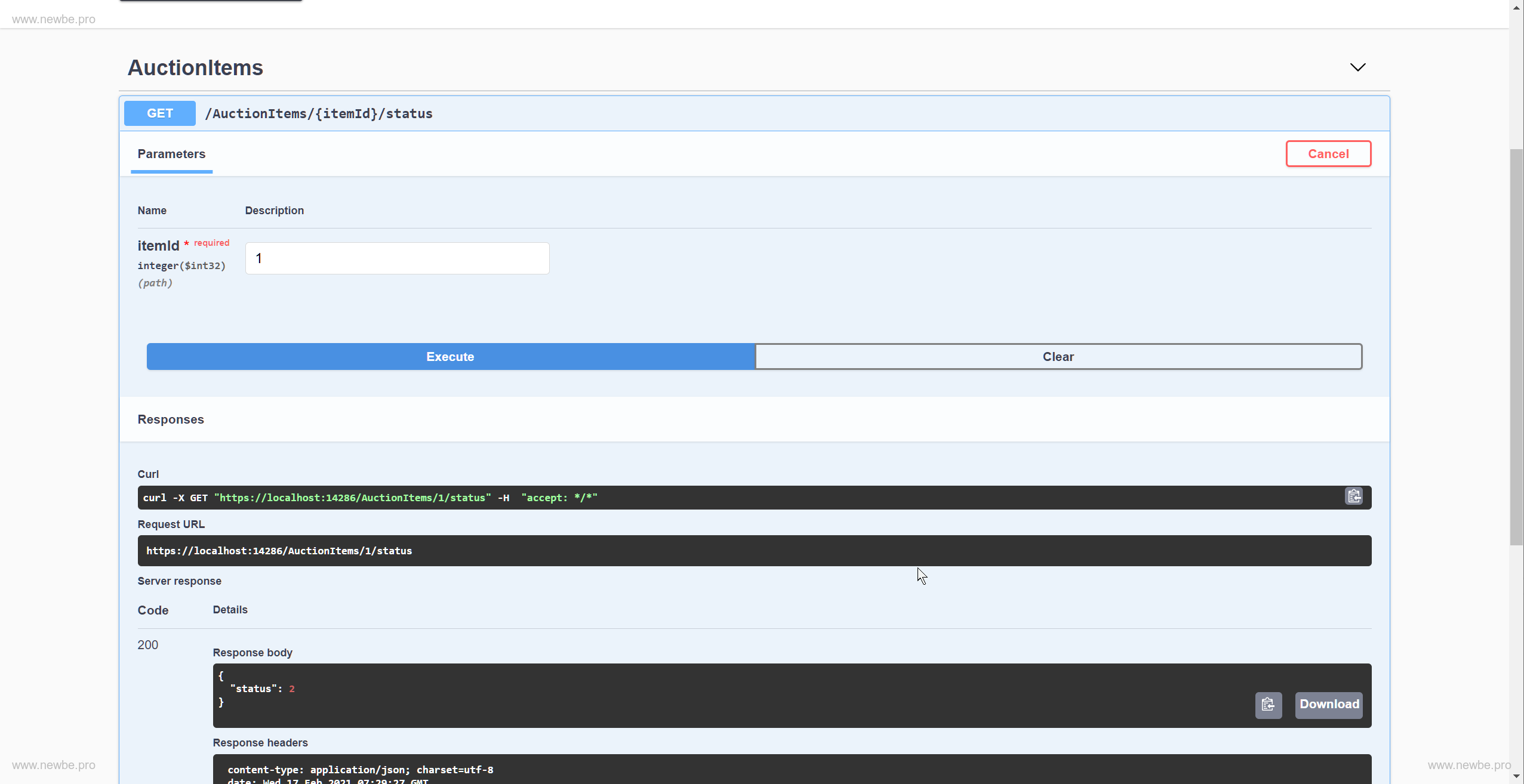
Task: Click the Clear button to reset fields
Action: [x=1058, y=356]
